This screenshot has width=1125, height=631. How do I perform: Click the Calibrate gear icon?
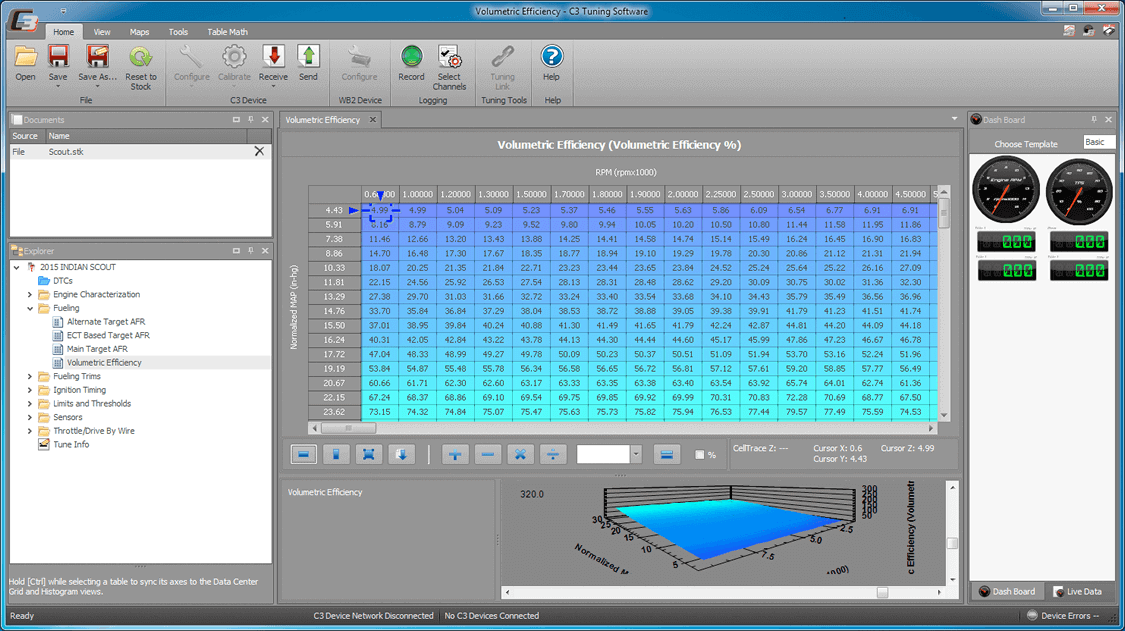(x=234, y=57)
